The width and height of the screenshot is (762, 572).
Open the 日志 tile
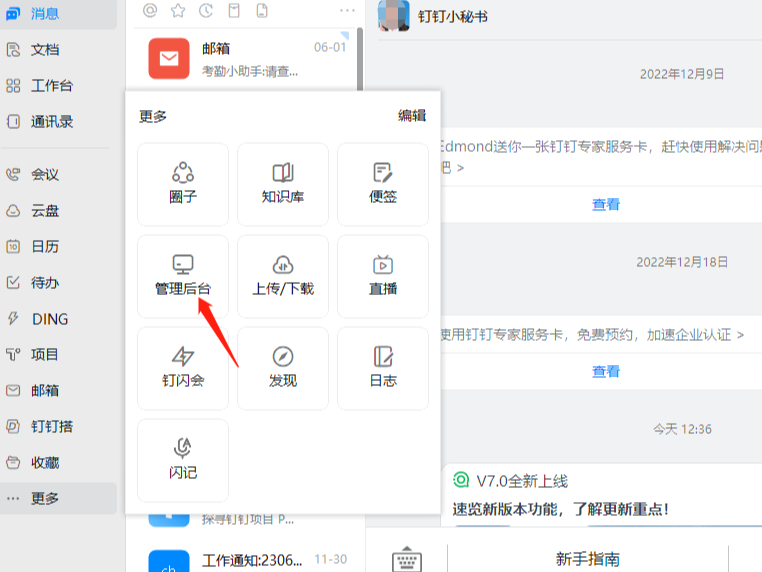383,368
